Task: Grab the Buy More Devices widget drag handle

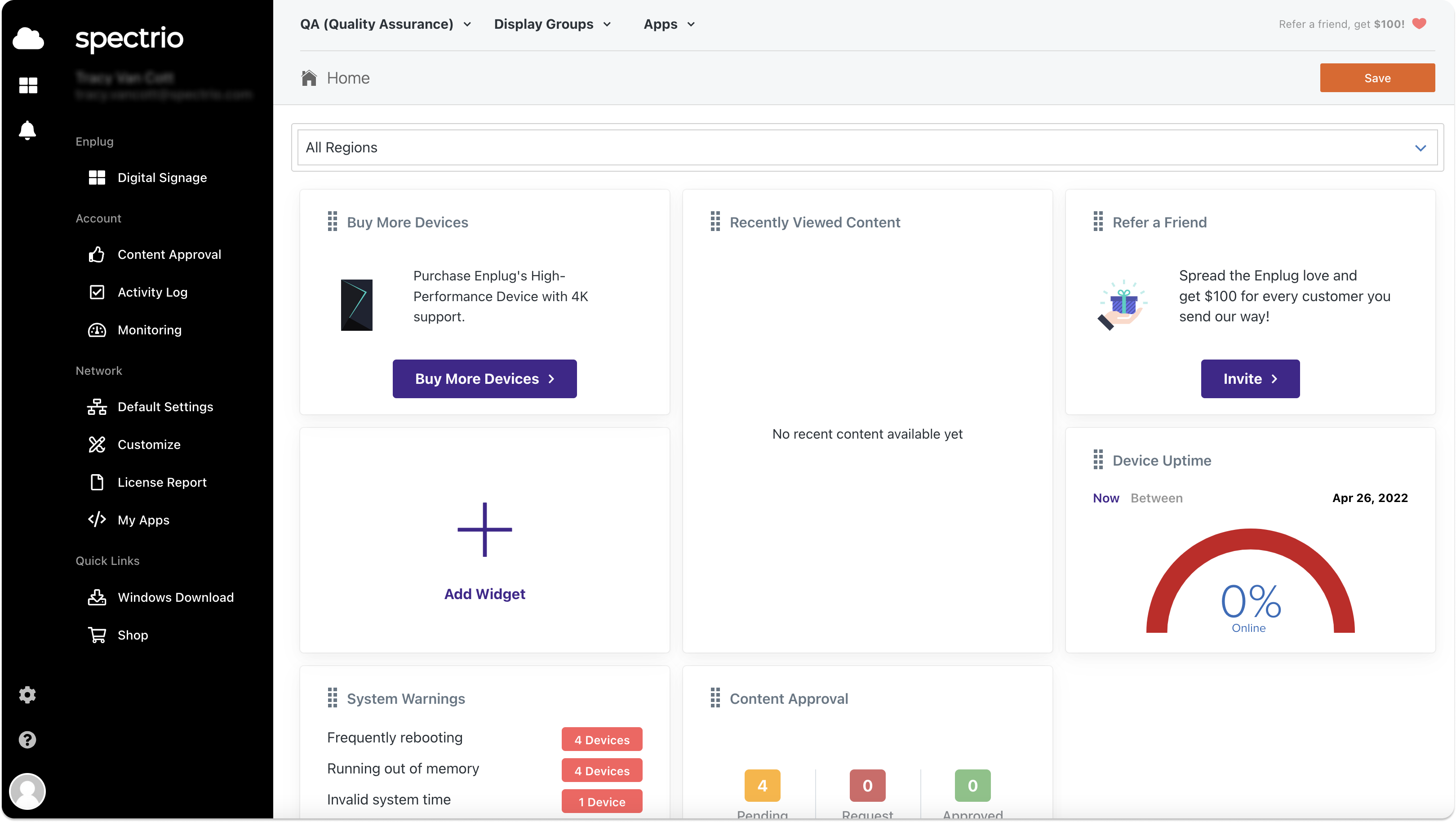Action: [x=333, y=222]
